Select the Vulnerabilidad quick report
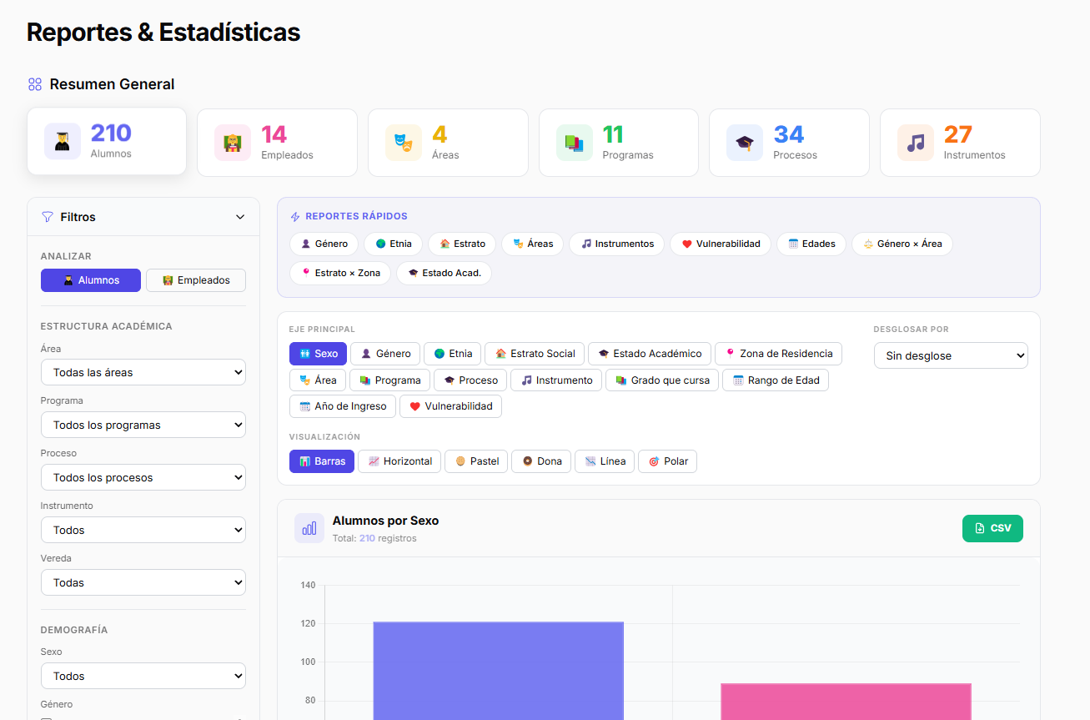1090x720 pixels. (720, 243)
